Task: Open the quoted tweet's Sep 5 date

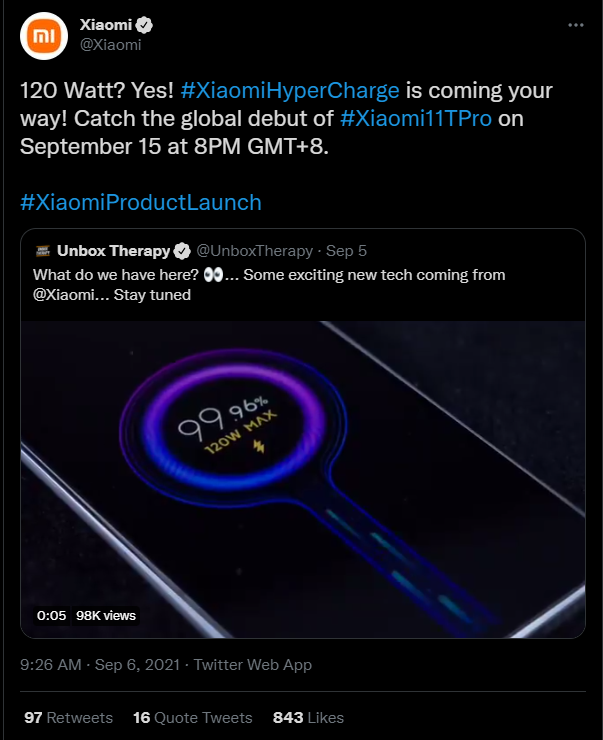Action: click(x=346, y=251)
